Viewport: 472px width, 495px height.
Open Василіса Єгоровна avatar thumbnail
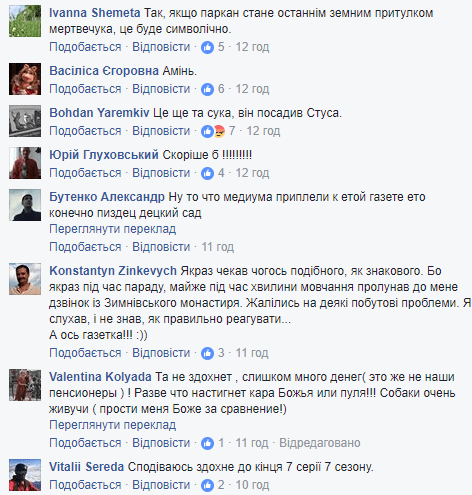25,79
